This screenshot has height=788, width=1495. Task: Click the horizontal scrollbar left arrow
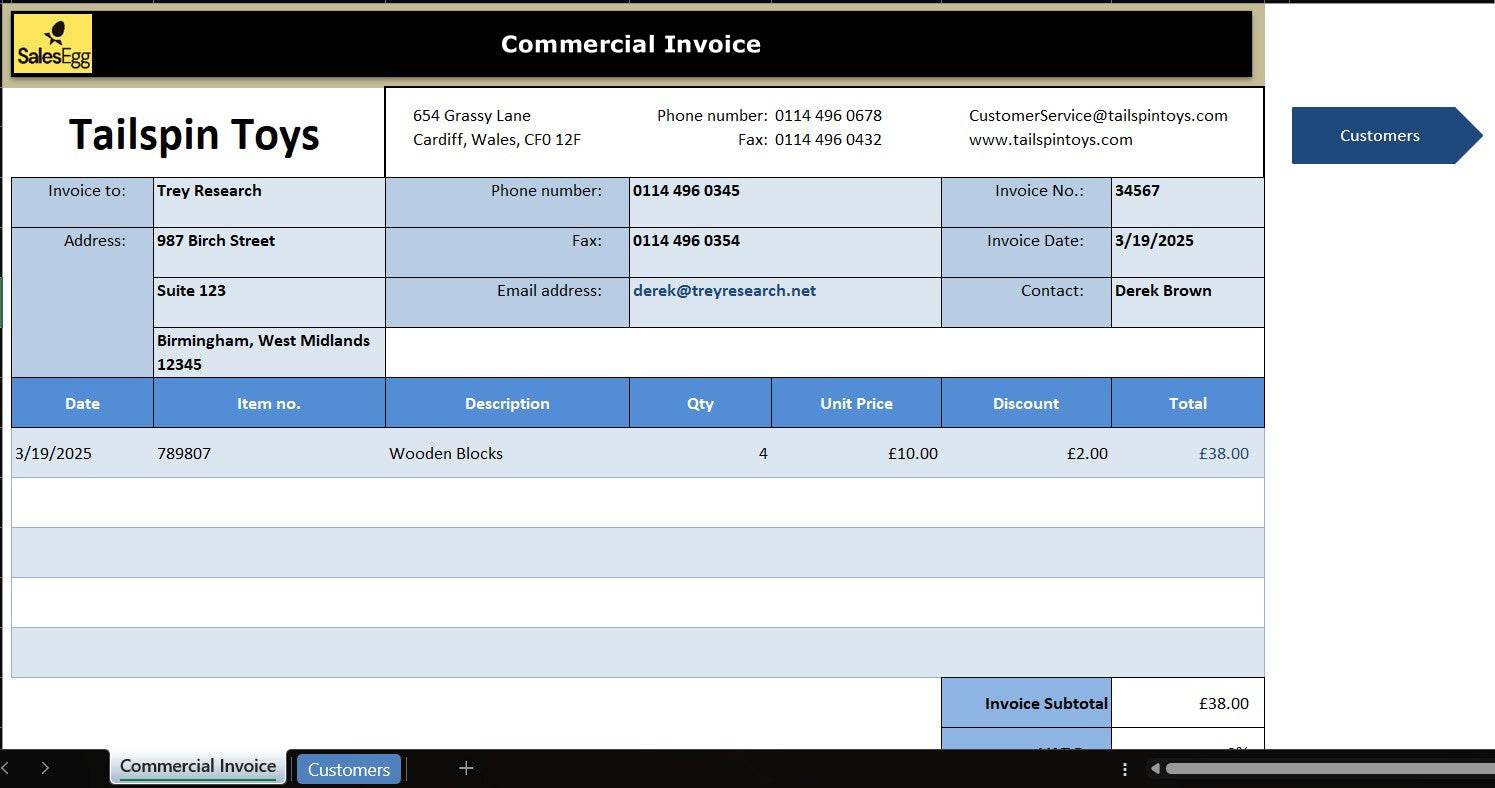[x=1155, y=769]
